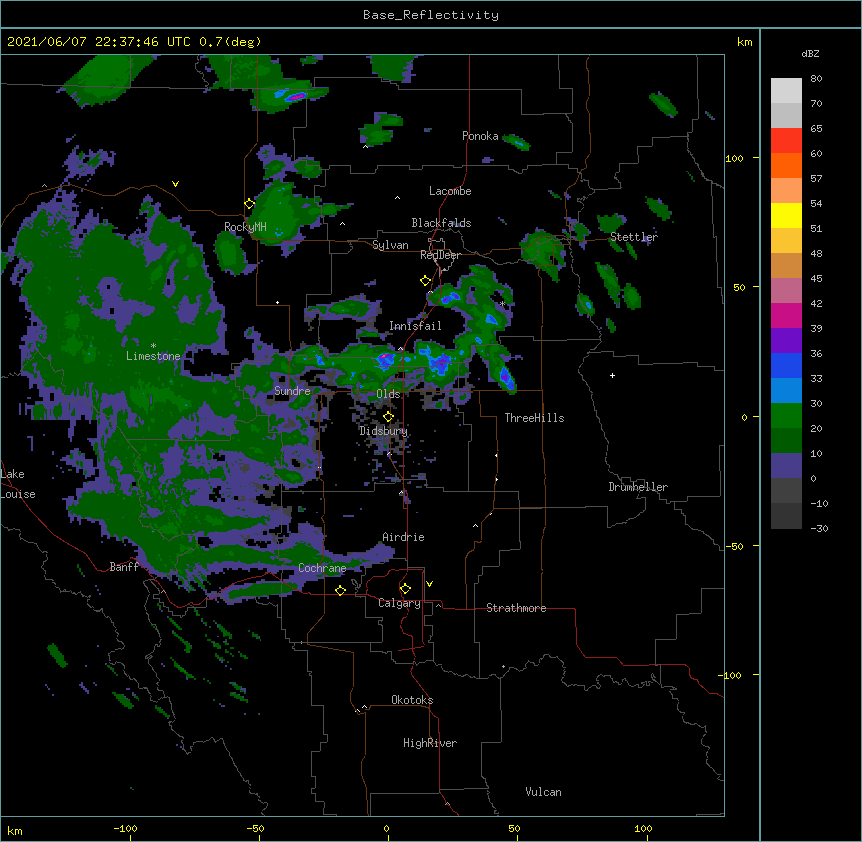Select the Strathmore label

[516, 608]
